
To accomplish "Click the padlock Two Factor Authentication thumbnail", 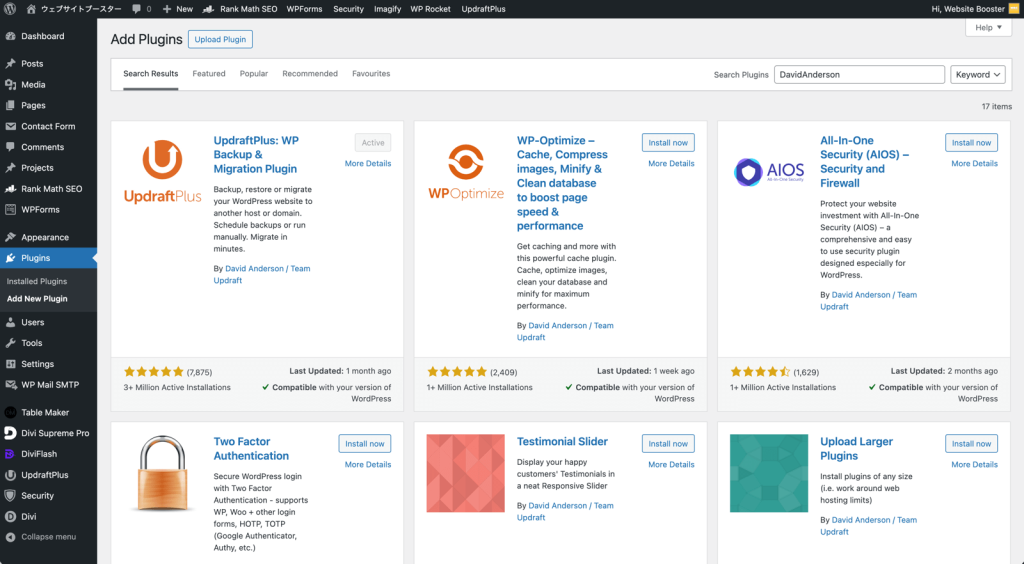I will [x=163, y=473].
